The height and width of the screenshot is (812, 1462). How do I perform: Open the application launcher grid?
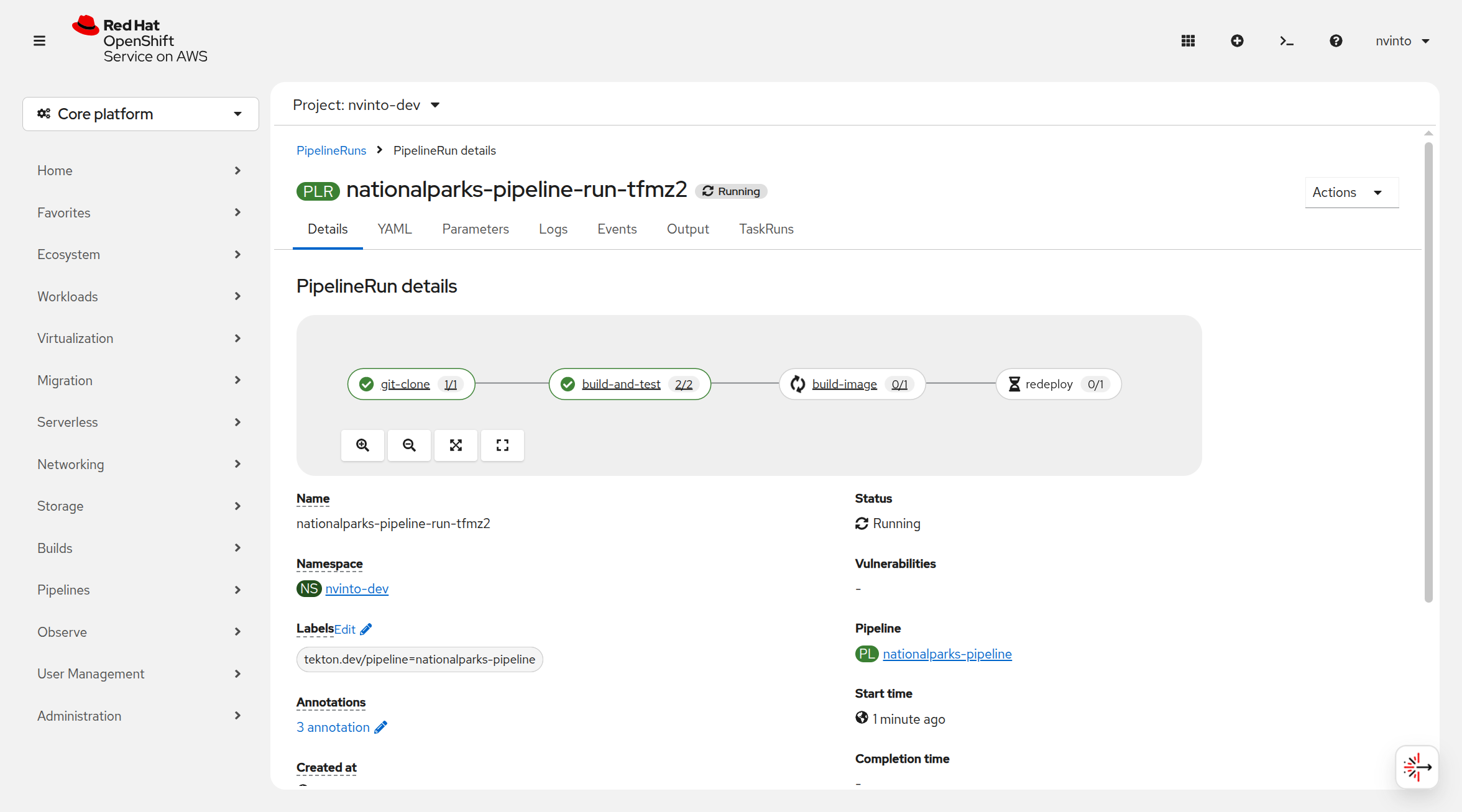point(1188,41)
